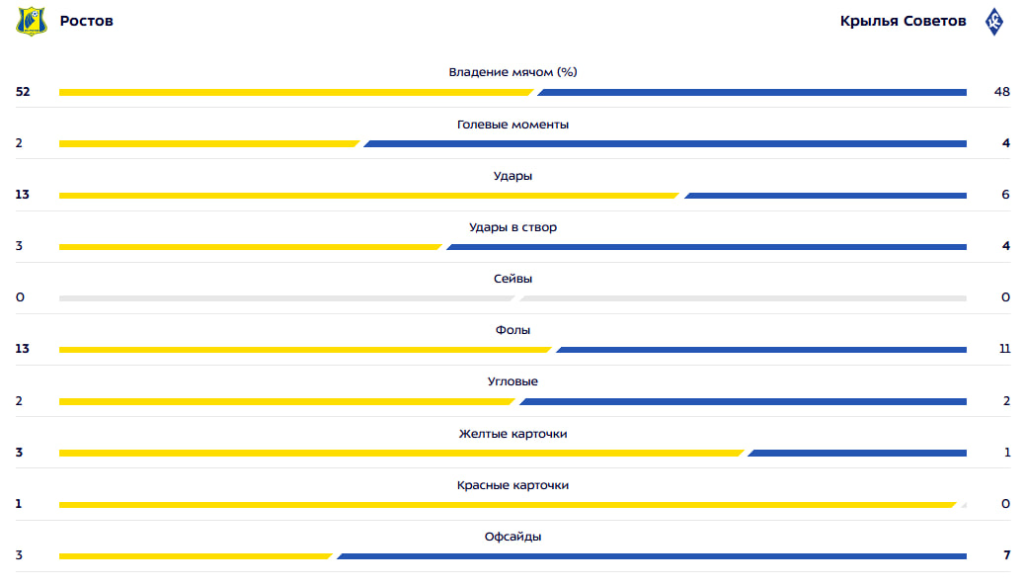Click the blue Офсайды bar showing 7
Image resolution: width=1024 pixels, height=586 pixels.
651,557
